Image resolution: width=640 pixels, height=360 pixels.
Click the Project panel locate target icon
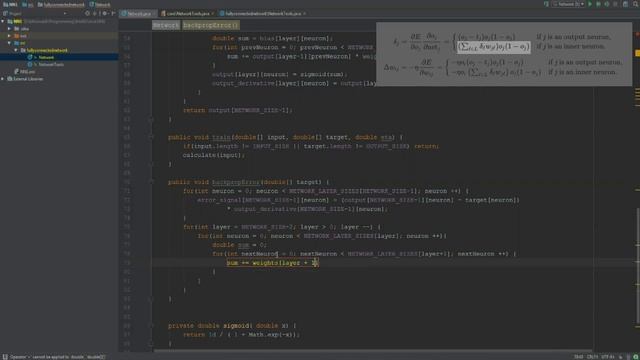tap(87, 13)
